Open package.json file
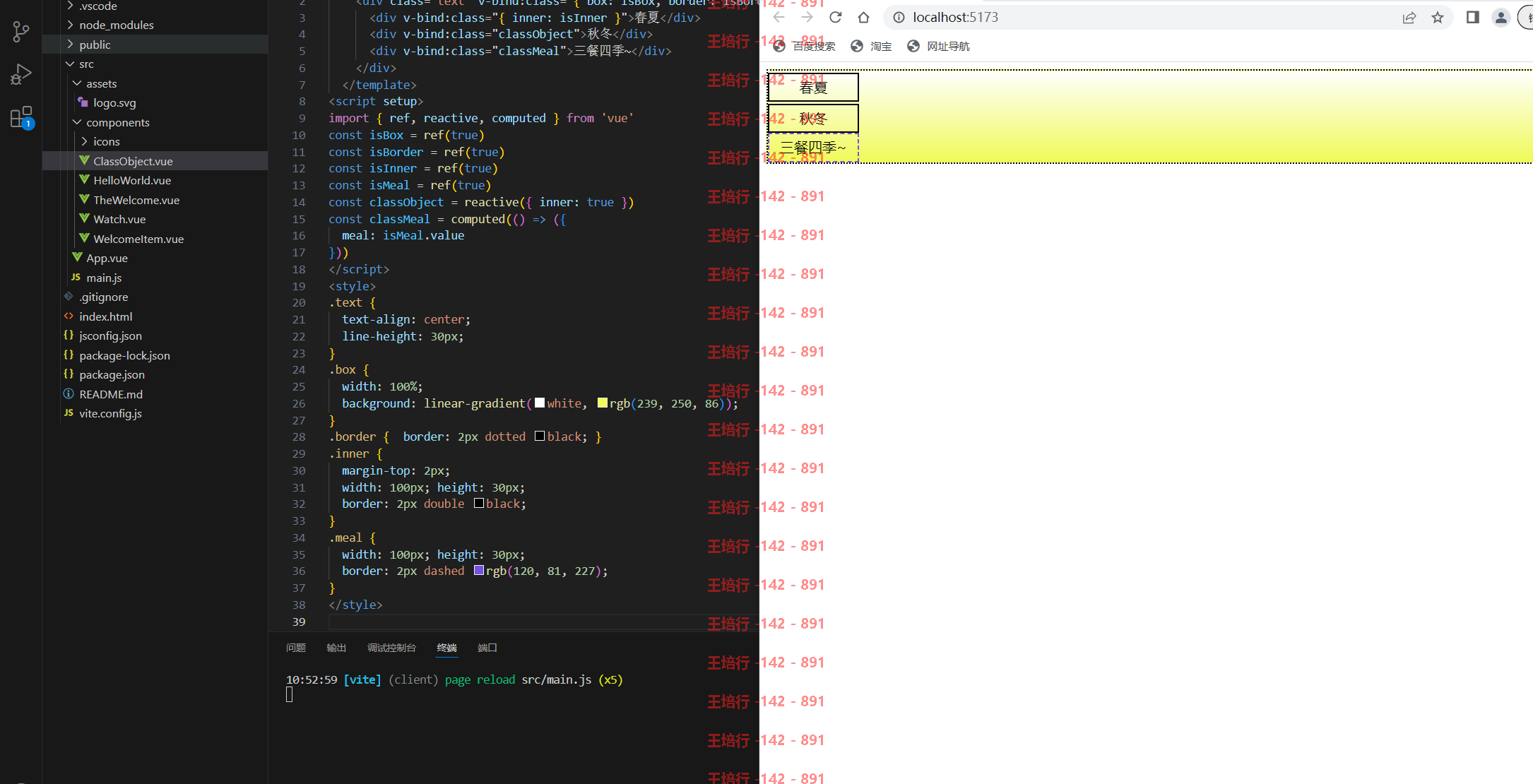The width and height of the screenshot is (1533, 784). click(x=155, y=374)
